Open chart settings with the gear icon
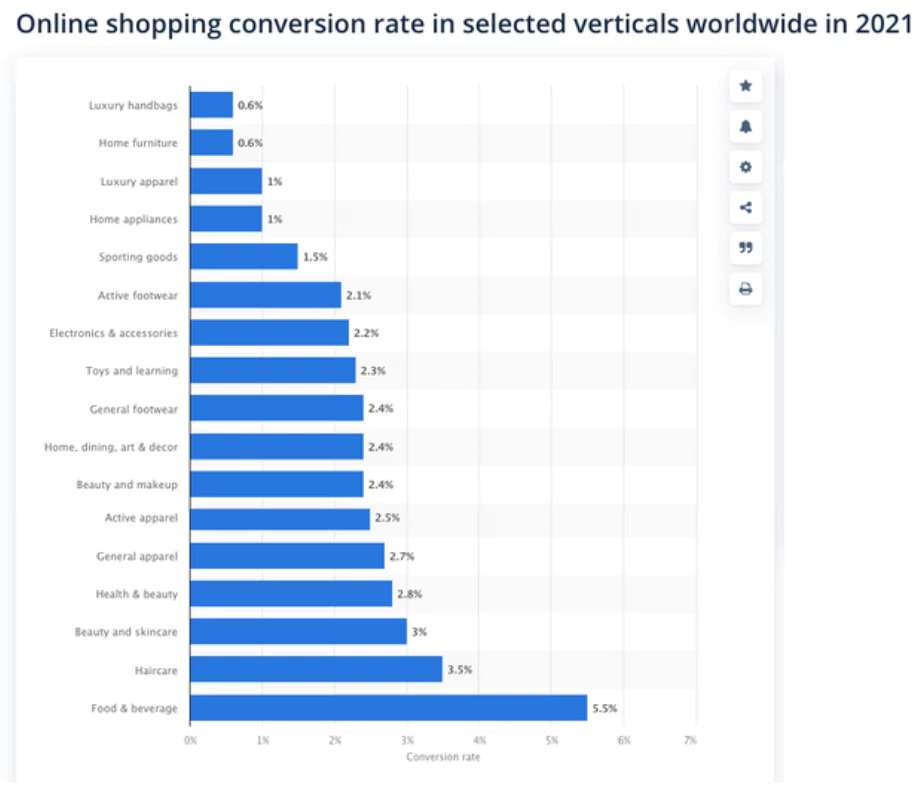921x792 pixels. coord(744,169)
